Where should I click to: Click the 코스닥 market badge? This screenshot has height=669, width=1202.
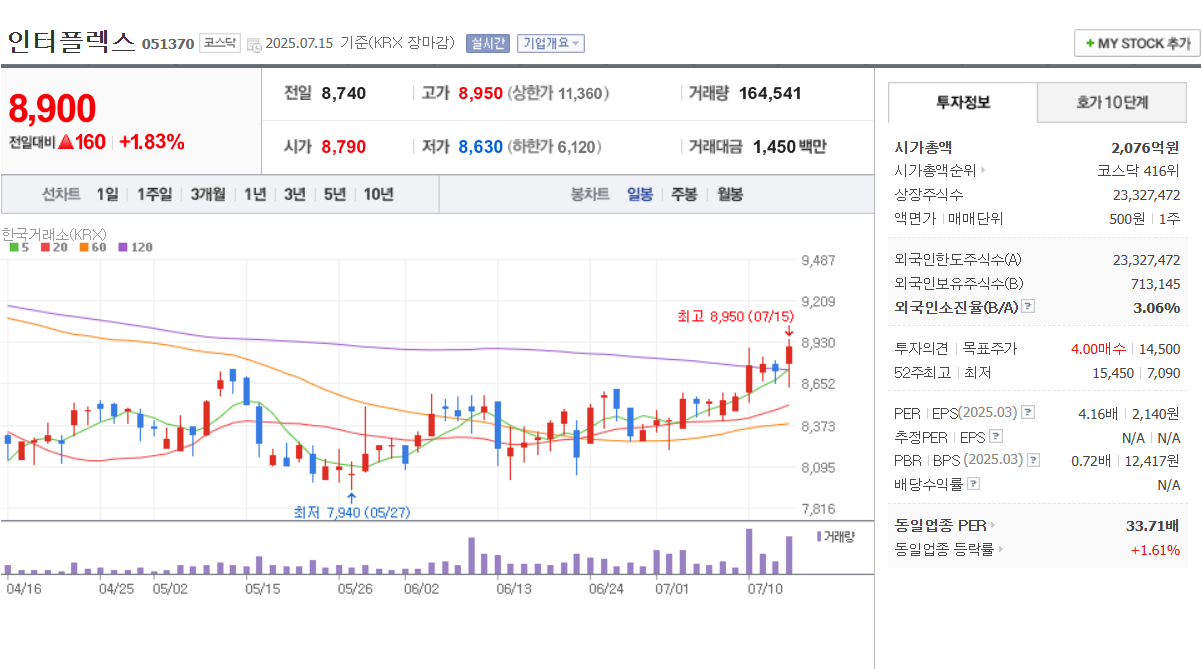coord(219,43)
